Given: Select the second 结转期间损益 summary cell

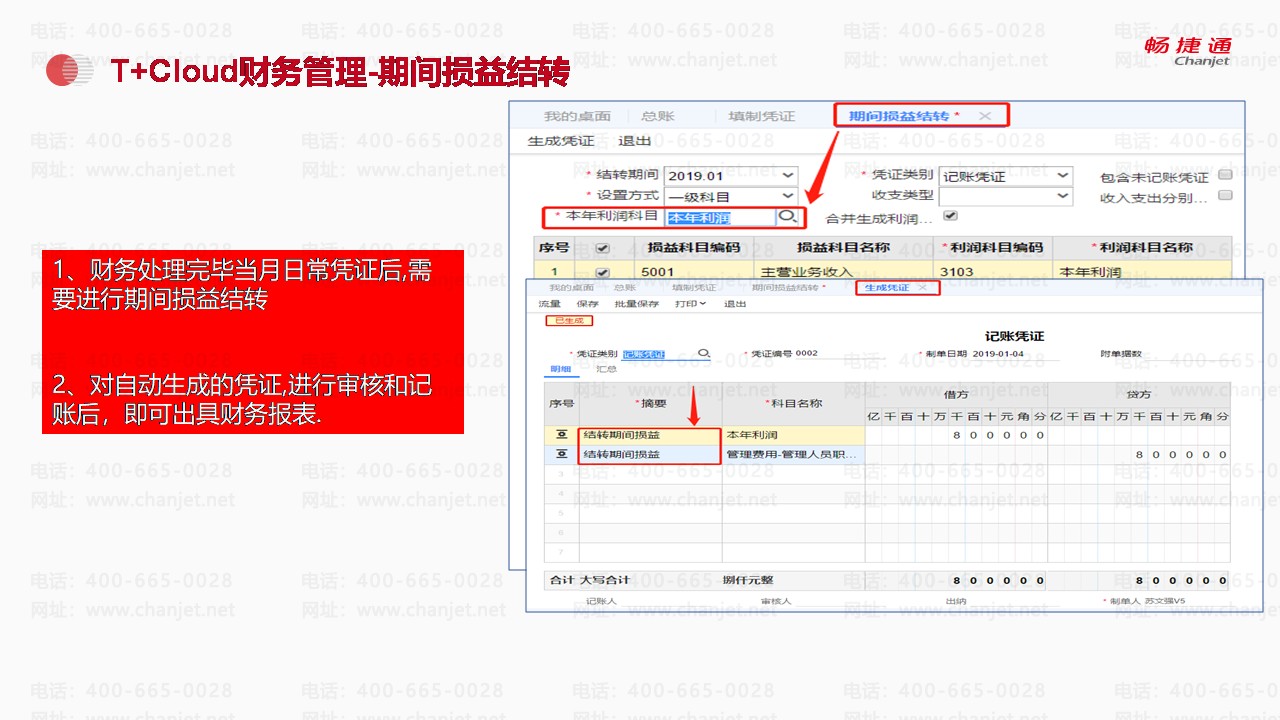Looking at the screenshot, I should [x=649, y=455].
